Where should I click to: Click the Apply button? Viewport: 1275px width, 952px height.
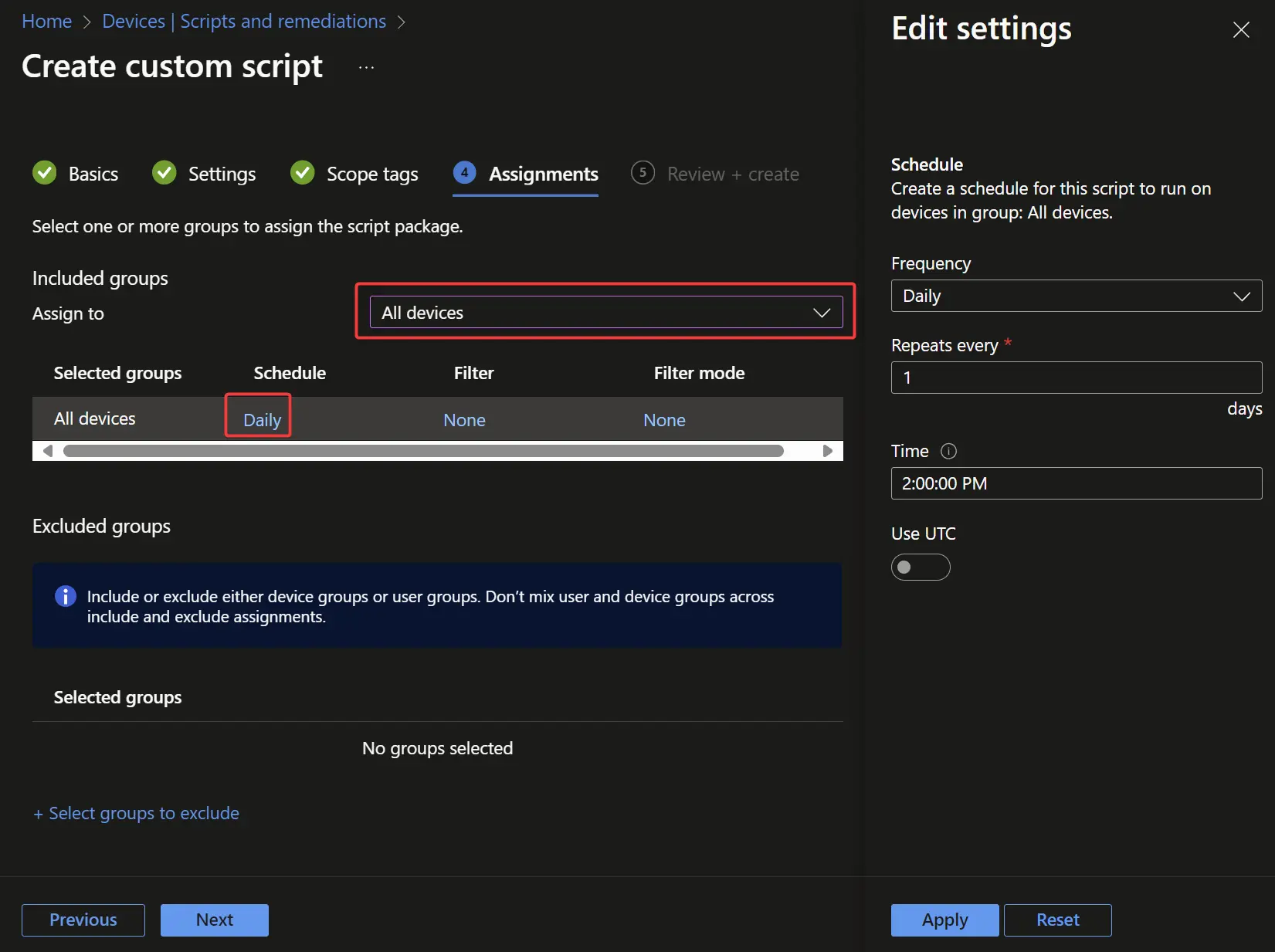(x=944, y=920)
